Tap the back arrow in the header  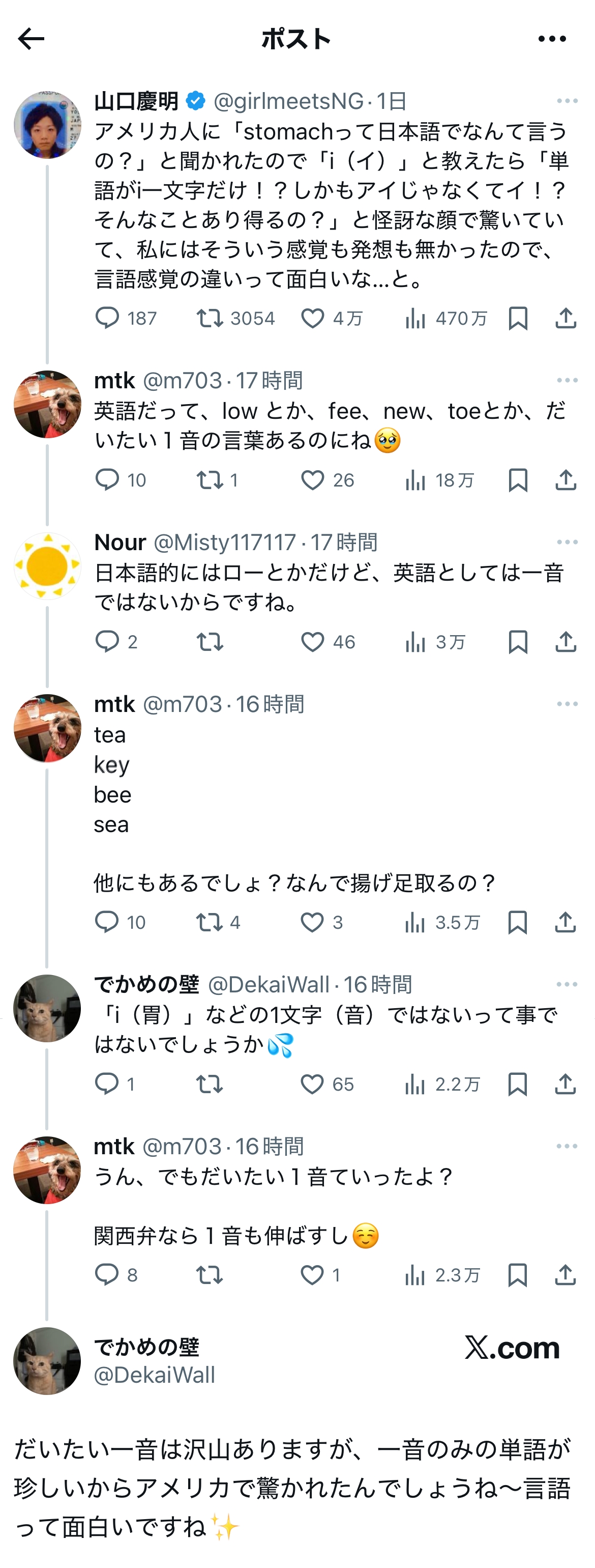(x=31, y=39)
